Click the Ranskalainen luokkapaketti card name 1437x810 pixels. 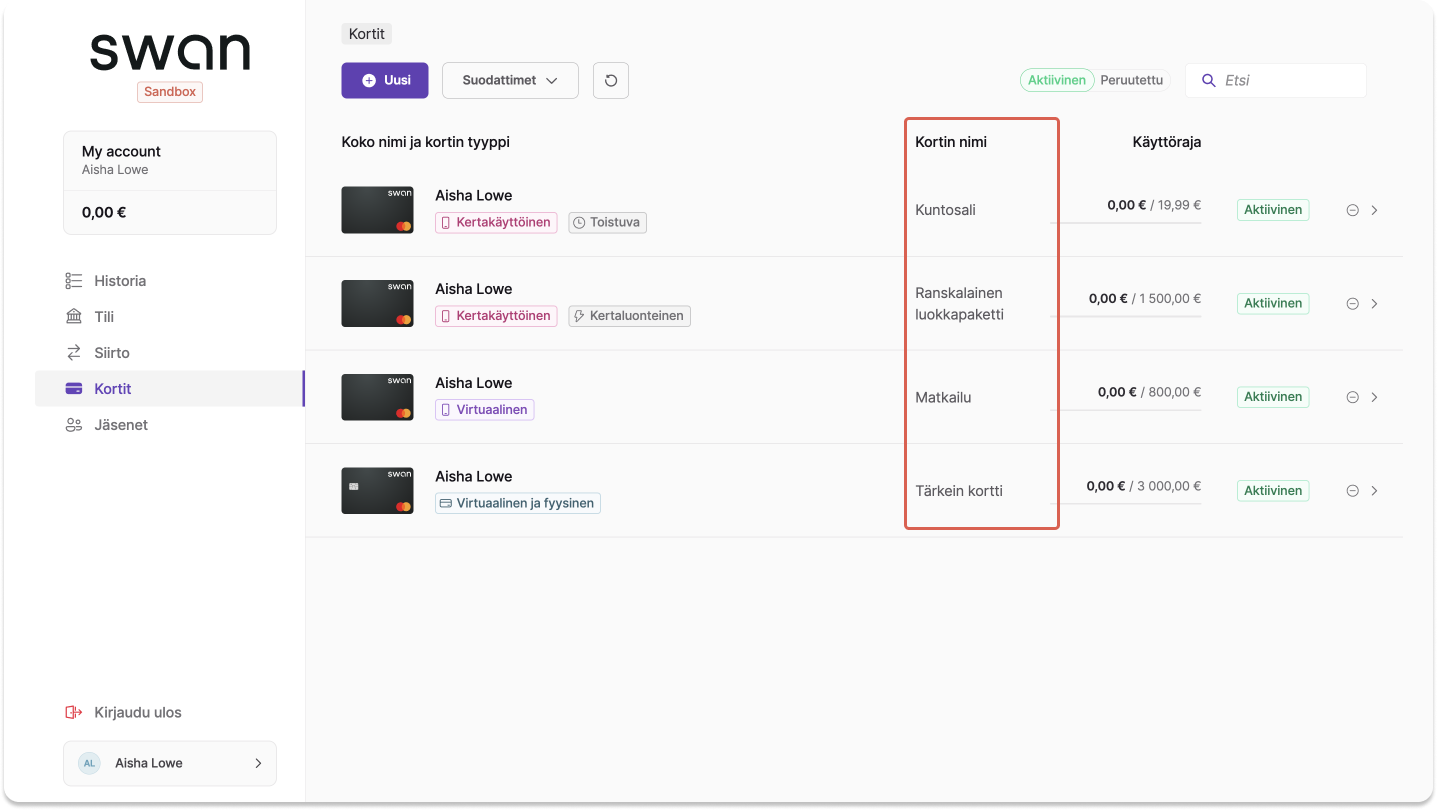click(x=960, y=304)
